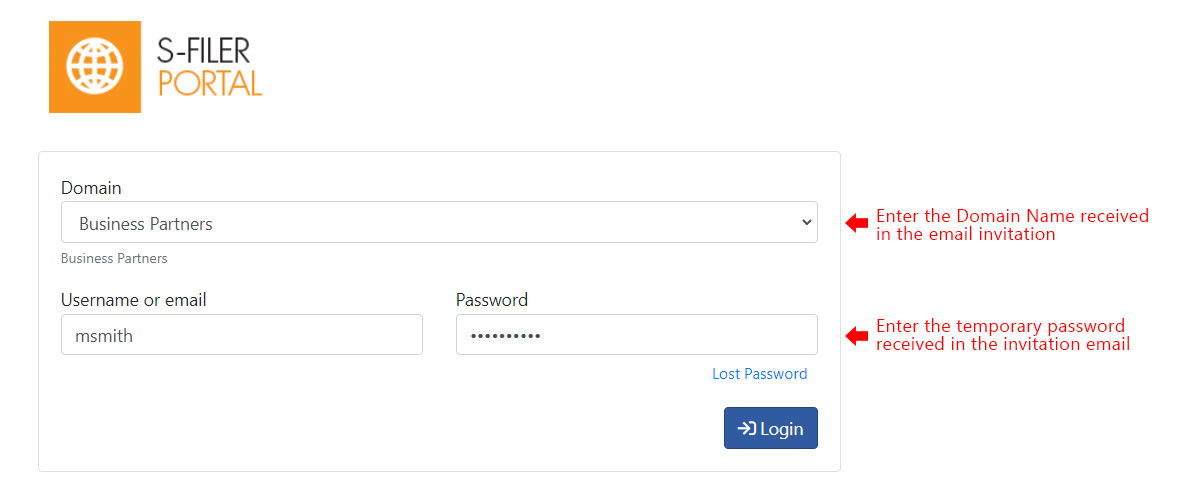Open the Lost Password link
Viewport: 1200px width, 503px height.
(760, 374)
